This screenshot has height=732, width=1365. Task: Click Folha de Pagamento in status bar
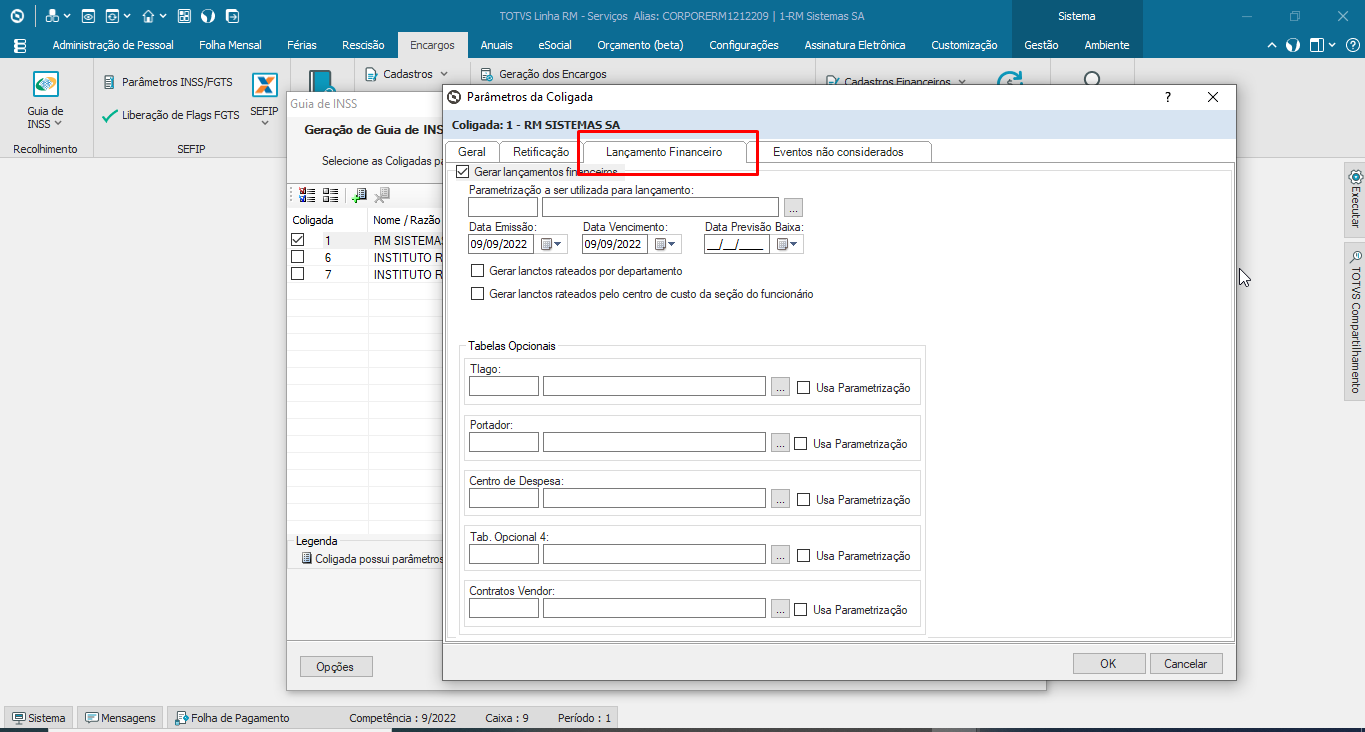point(233,717)
